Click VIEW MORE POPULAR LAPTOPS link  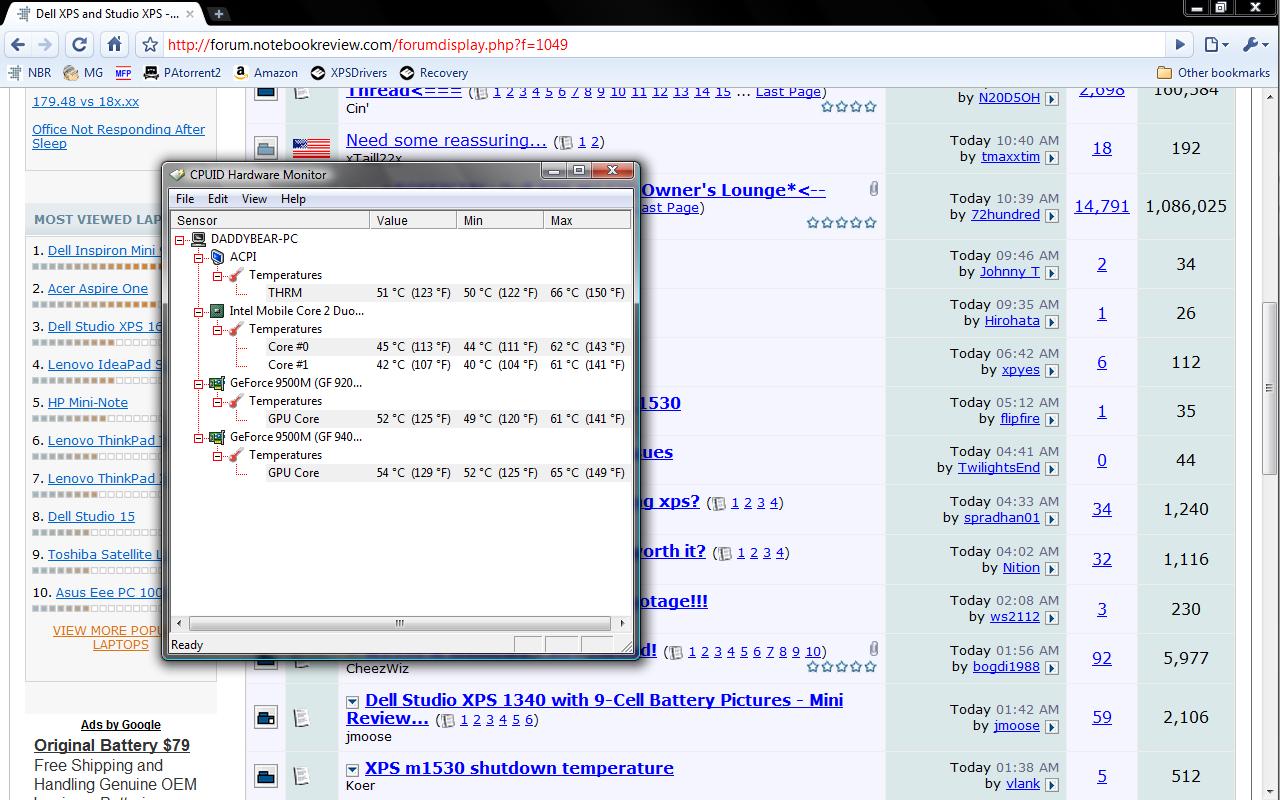108,637
